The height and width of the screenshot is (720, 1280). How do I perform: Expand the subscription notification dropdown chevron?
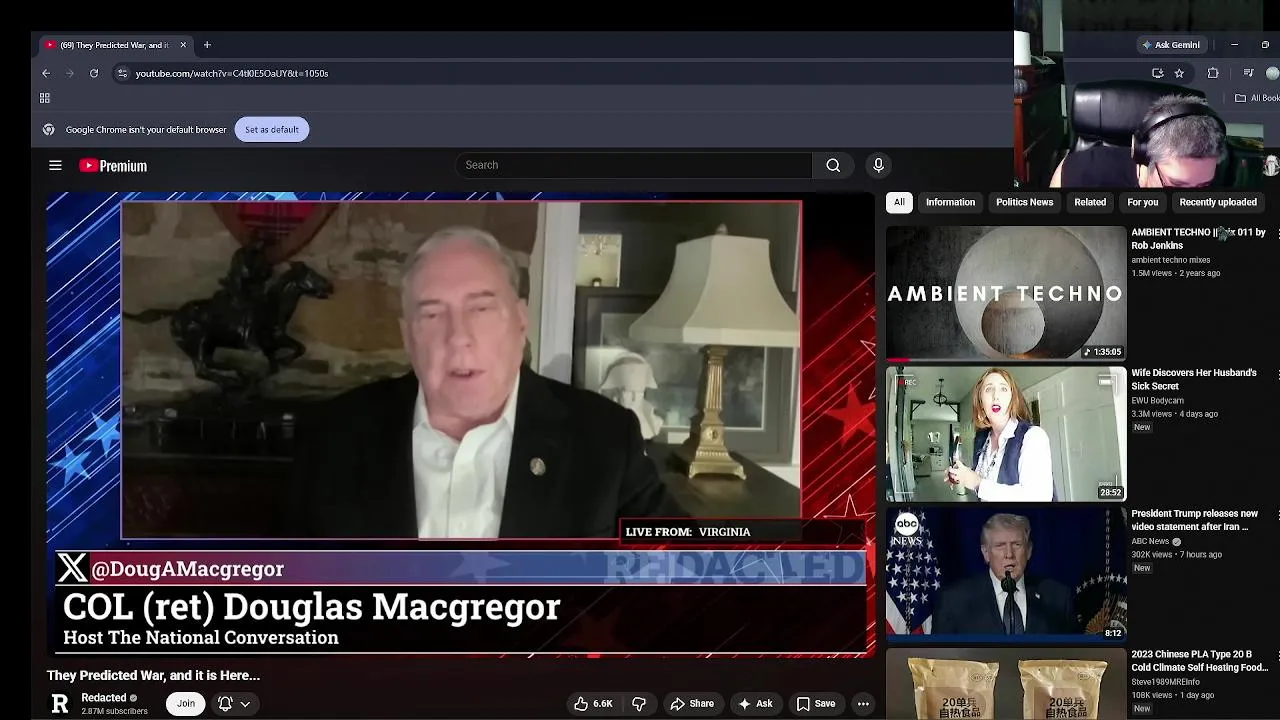coord(245,704)
